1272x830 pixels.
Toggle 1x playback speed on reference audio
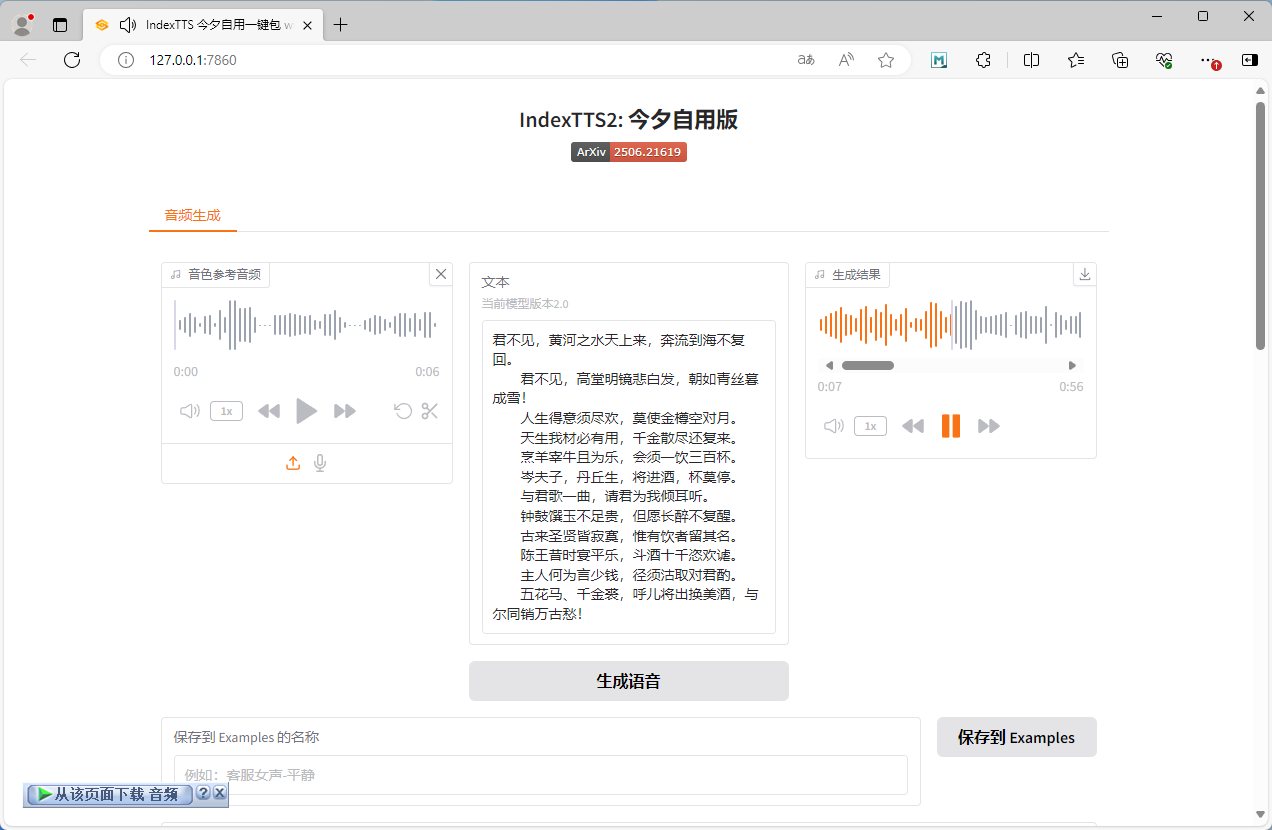click(x=226, y=410)
